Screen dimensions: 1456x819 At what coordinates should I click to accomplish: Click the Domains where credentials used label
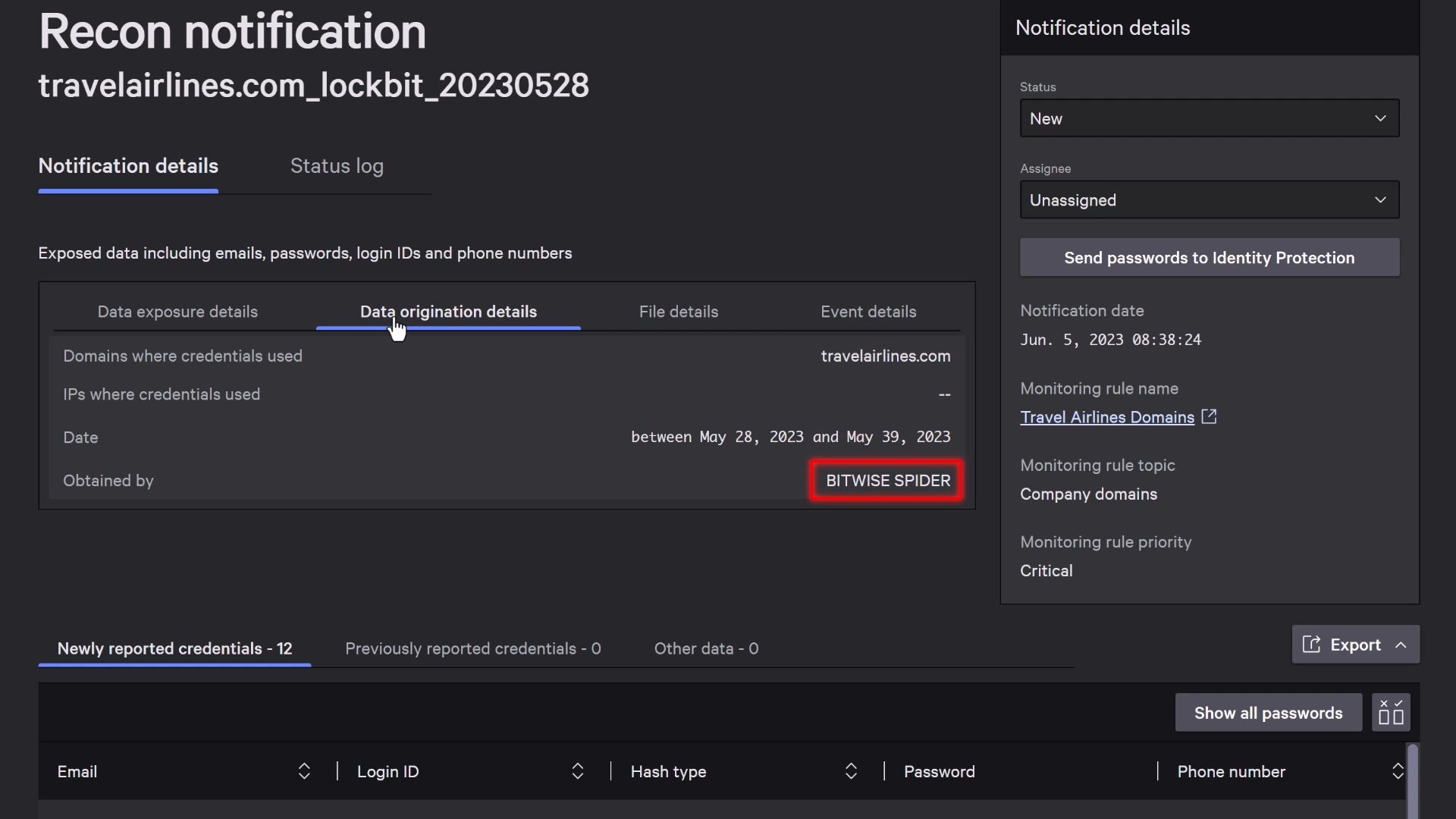[182, 356]
